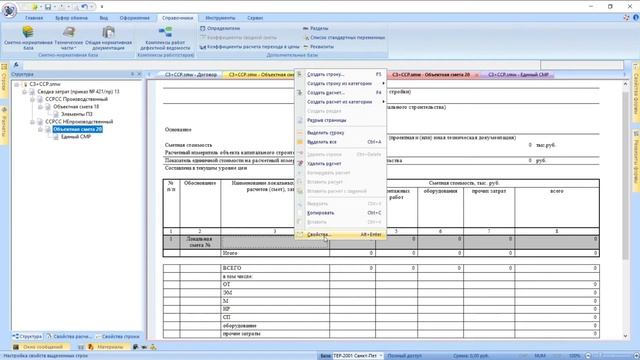Collapse the ССРСС НЕпроизводственный node
640x360 pixels.
(33, 122)
